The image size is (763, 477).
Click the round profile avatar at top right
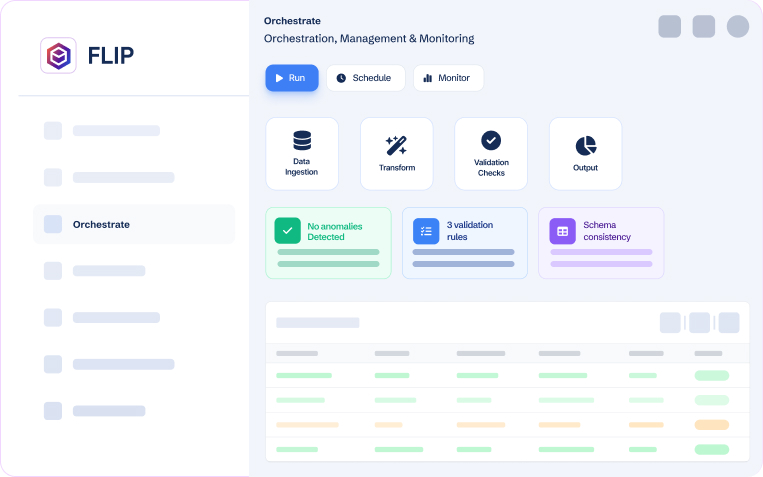click(x=738, y=27)
